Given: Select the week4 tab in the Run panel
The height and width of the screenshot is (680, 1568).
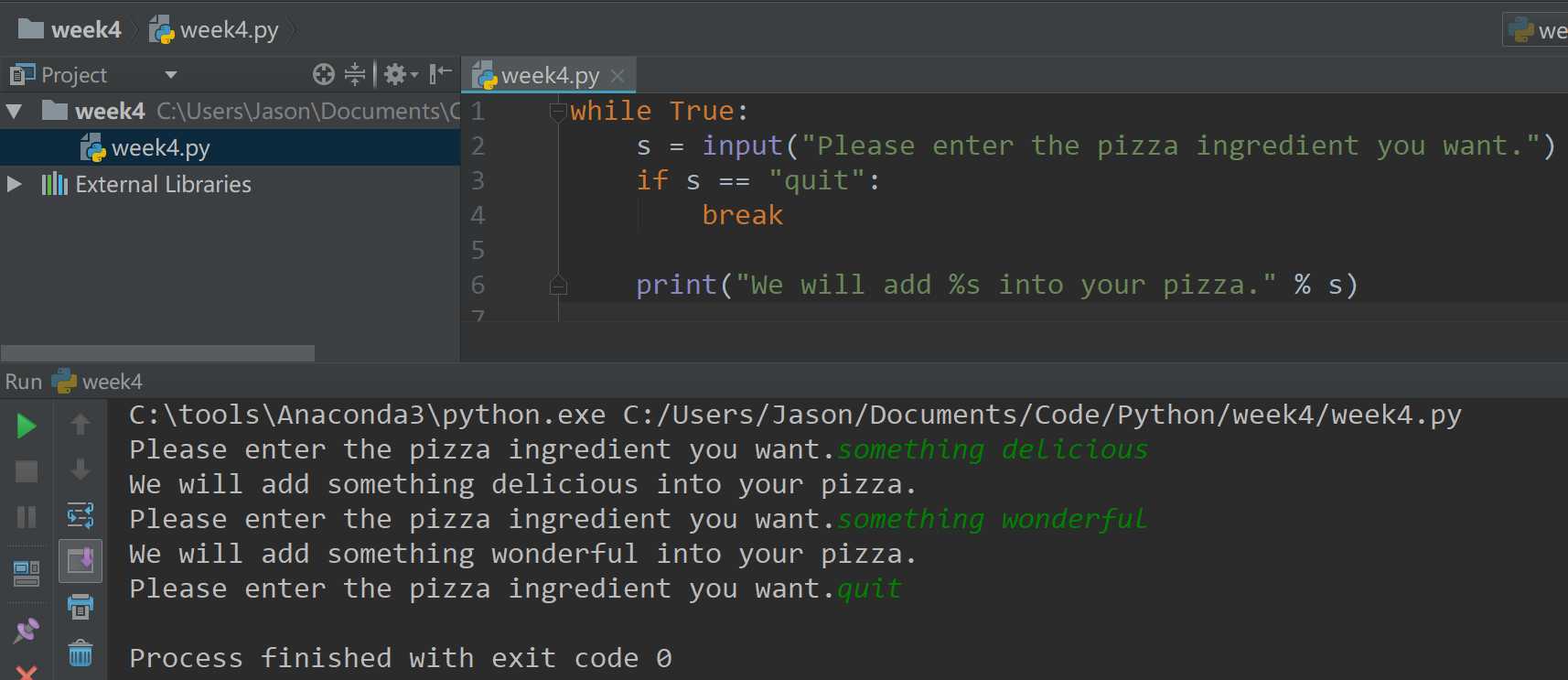Looking at the screenshot, I should (97, 381).
